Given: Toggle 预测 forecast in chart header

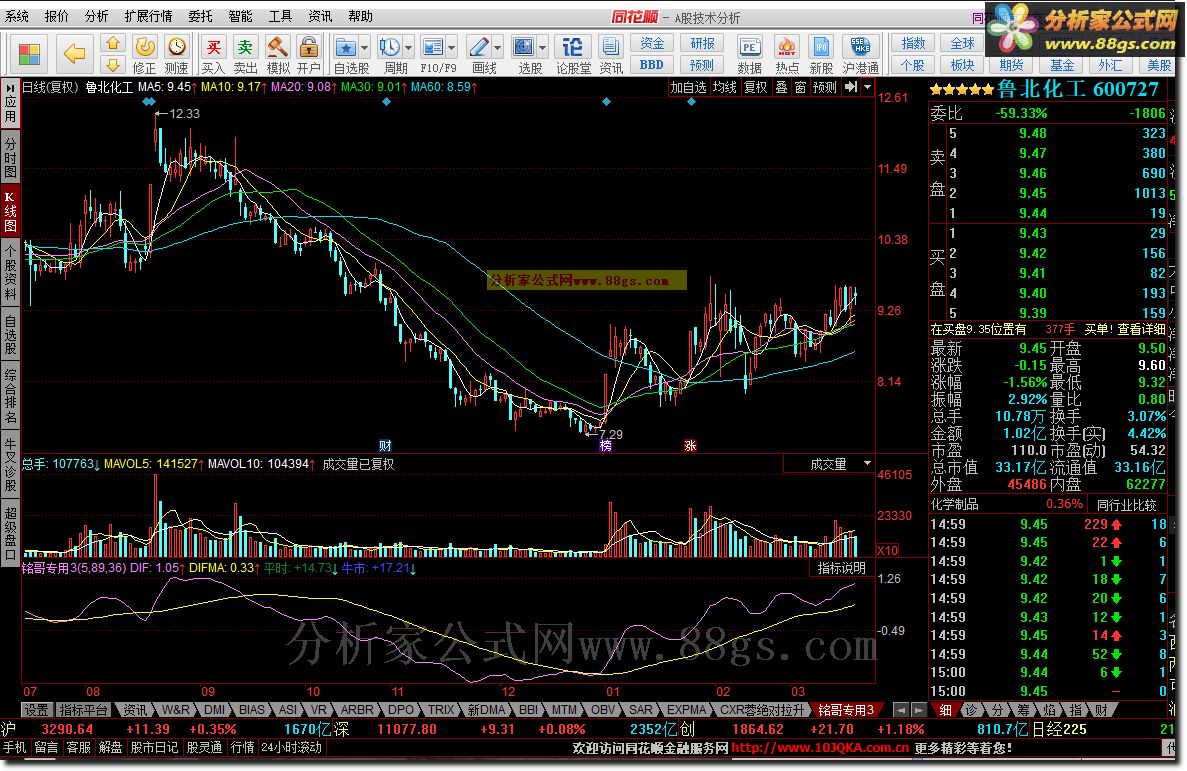Looking at the screenshot, I should [825, 87].
